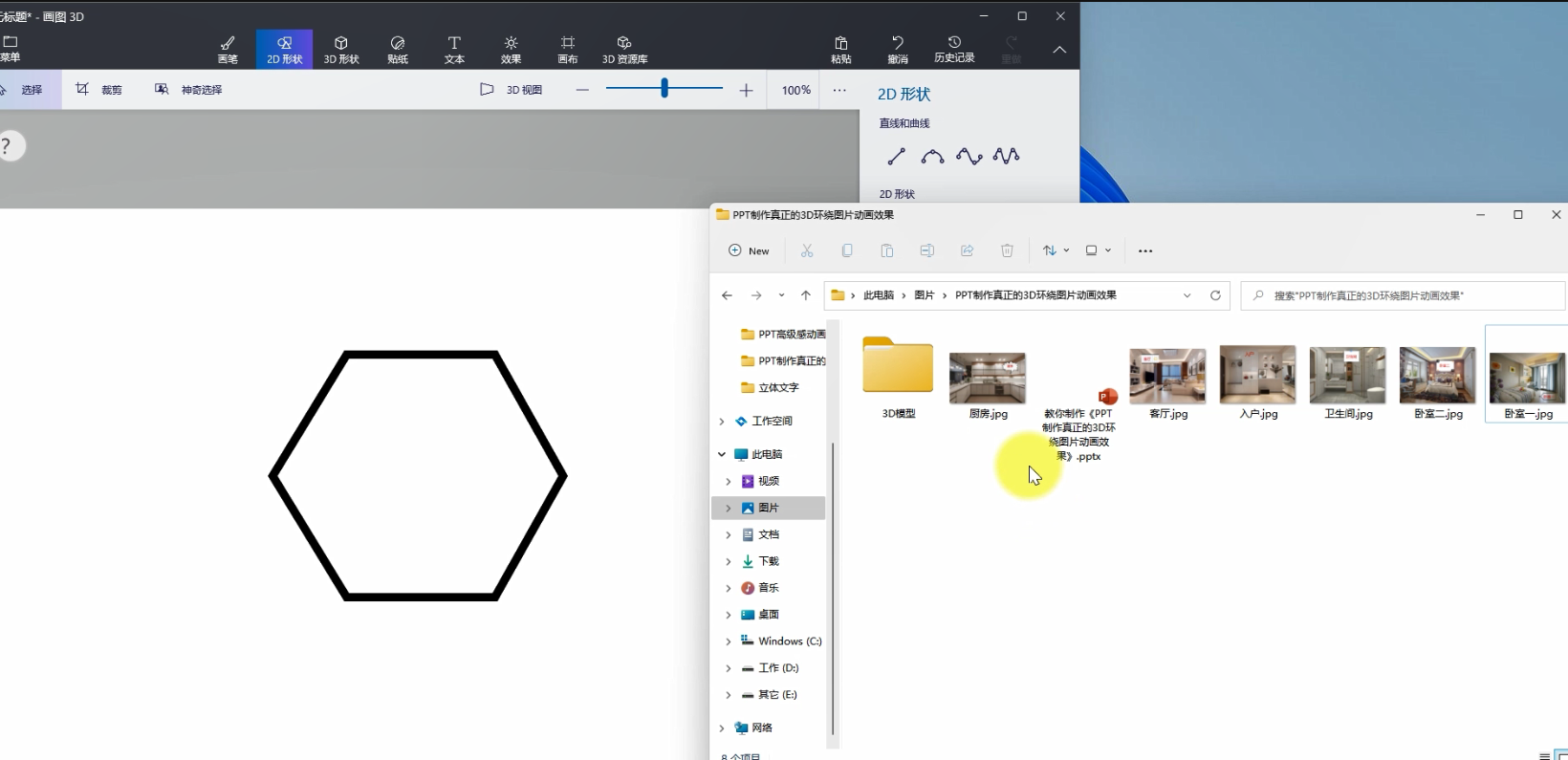Open the Effects (效果) tab
The width and height of the screenshot is (1568, 760).
pyautogui.click(x=512, y=50)
